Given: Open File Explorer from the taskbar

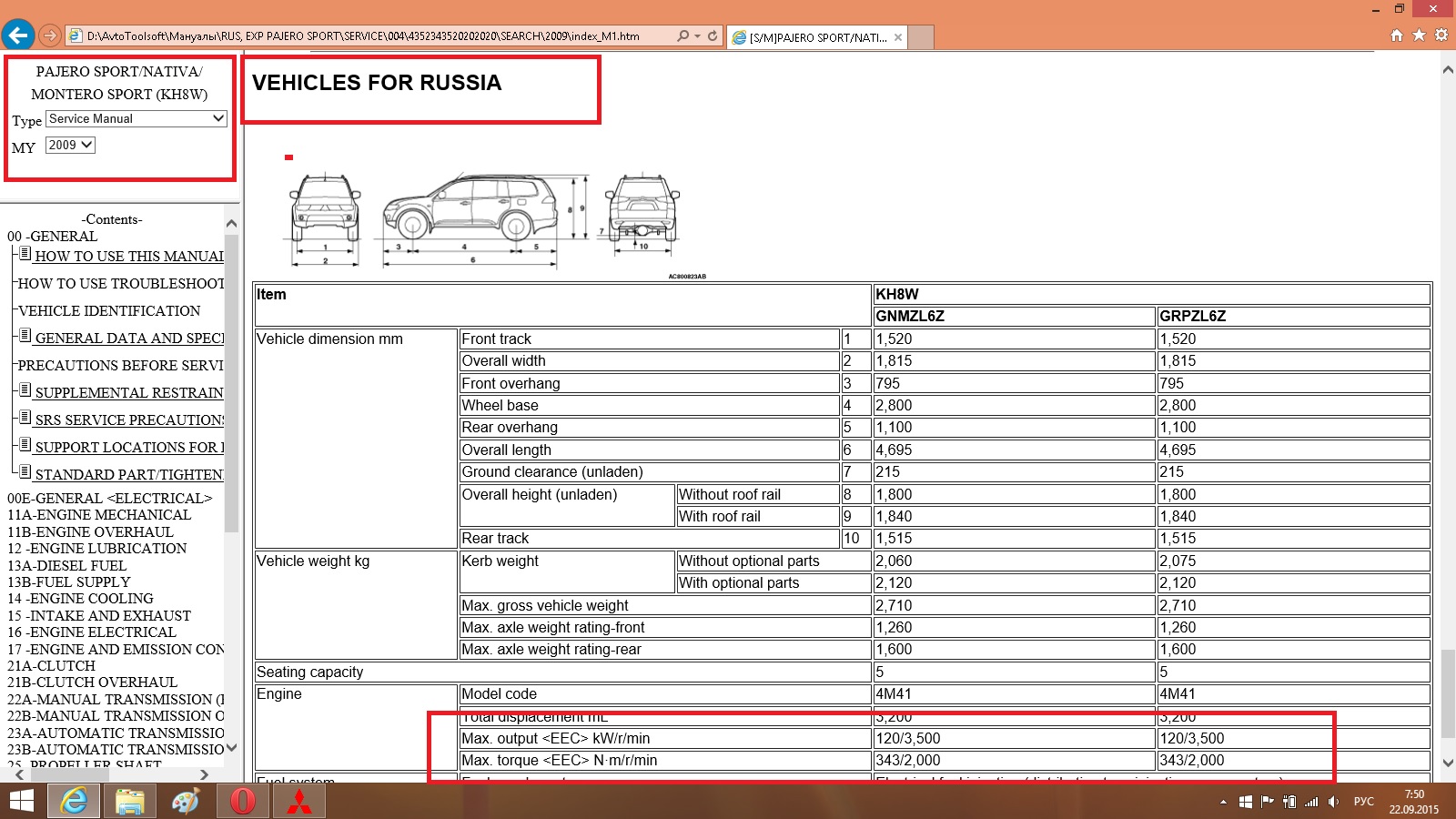Looking at the screenshot, I should pos(130,801).
